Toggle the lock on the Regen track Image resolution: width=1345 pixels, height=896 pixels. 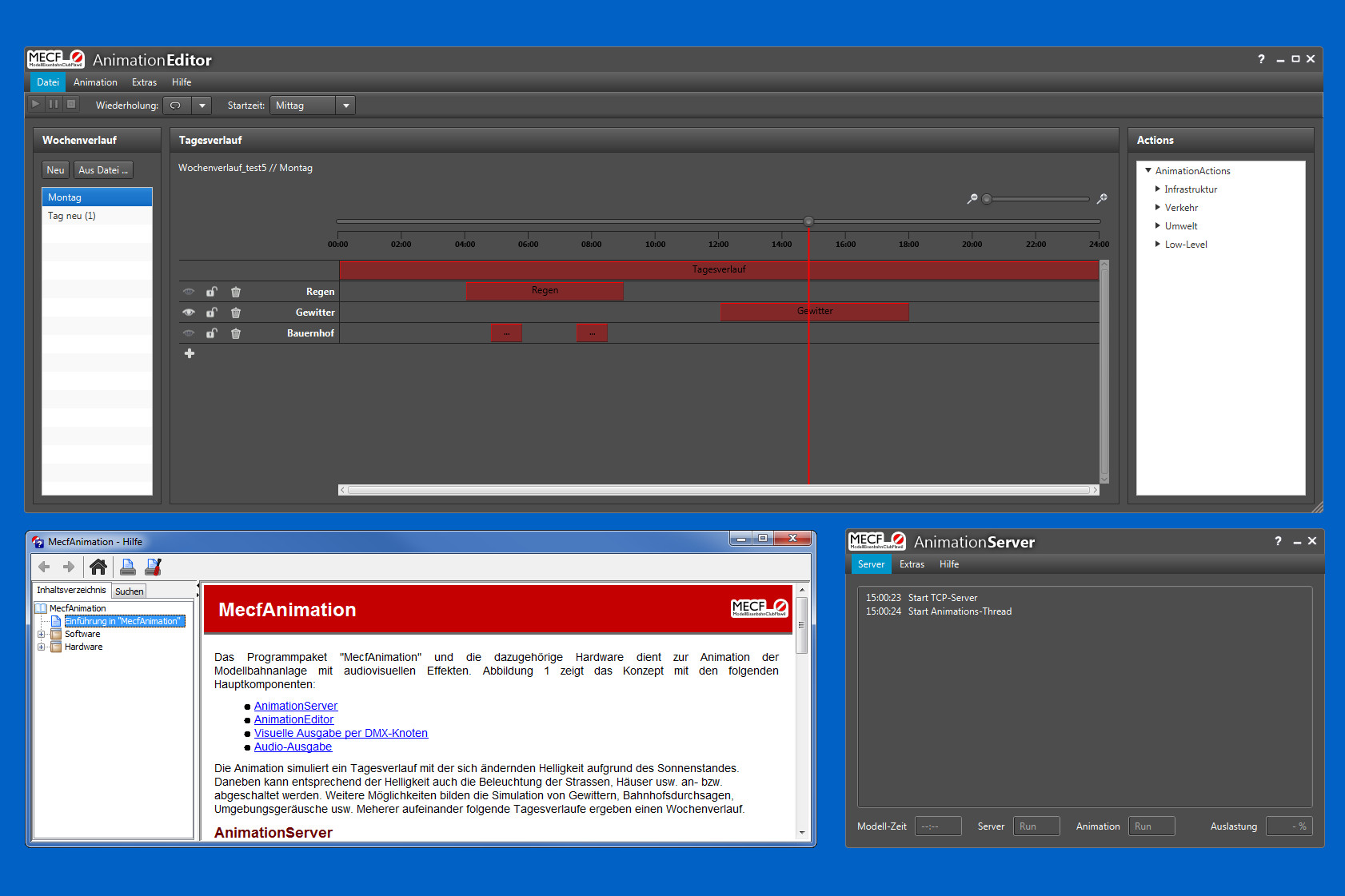click(212, 292)
